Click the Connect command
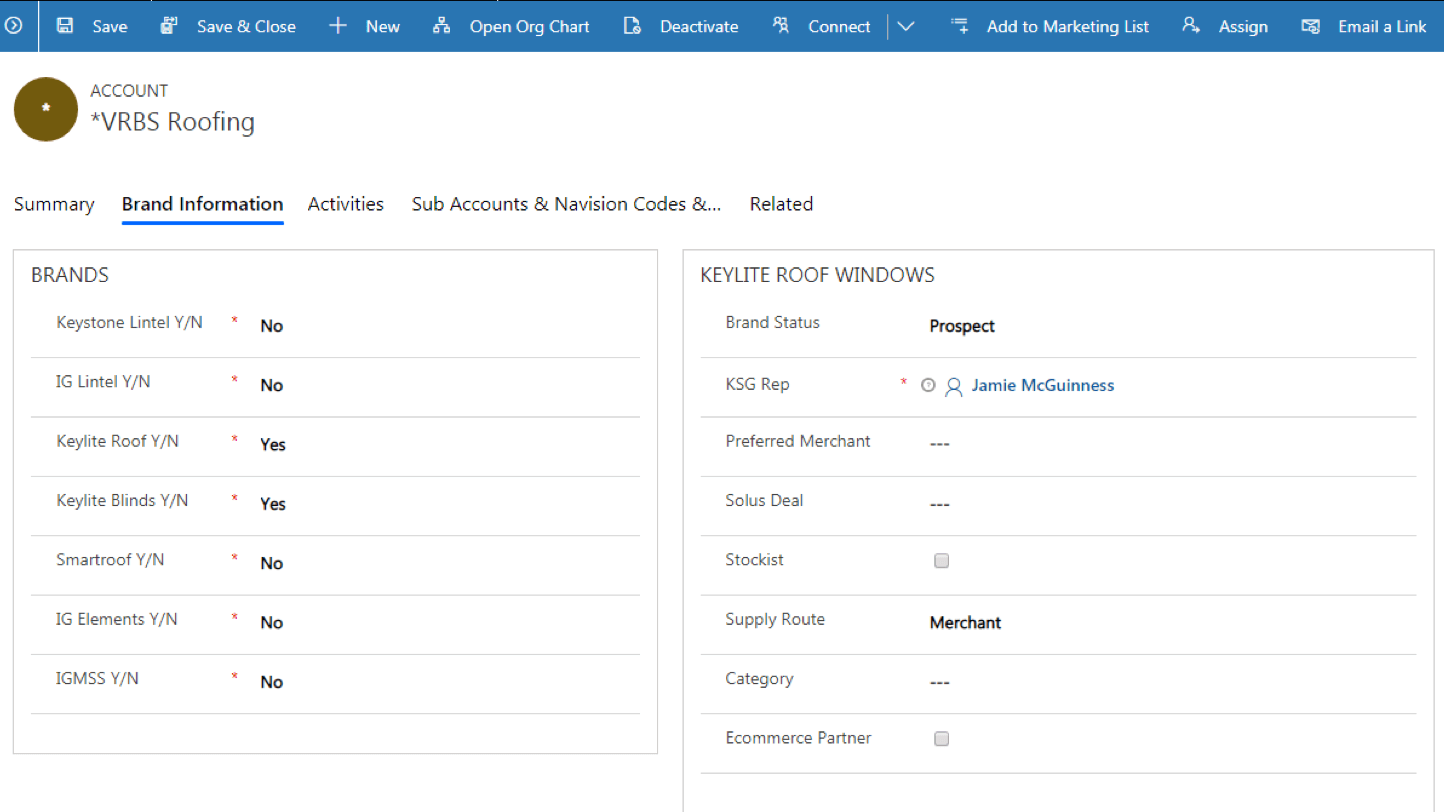This screenshot has width=1444, height=812. pos(821,26)
